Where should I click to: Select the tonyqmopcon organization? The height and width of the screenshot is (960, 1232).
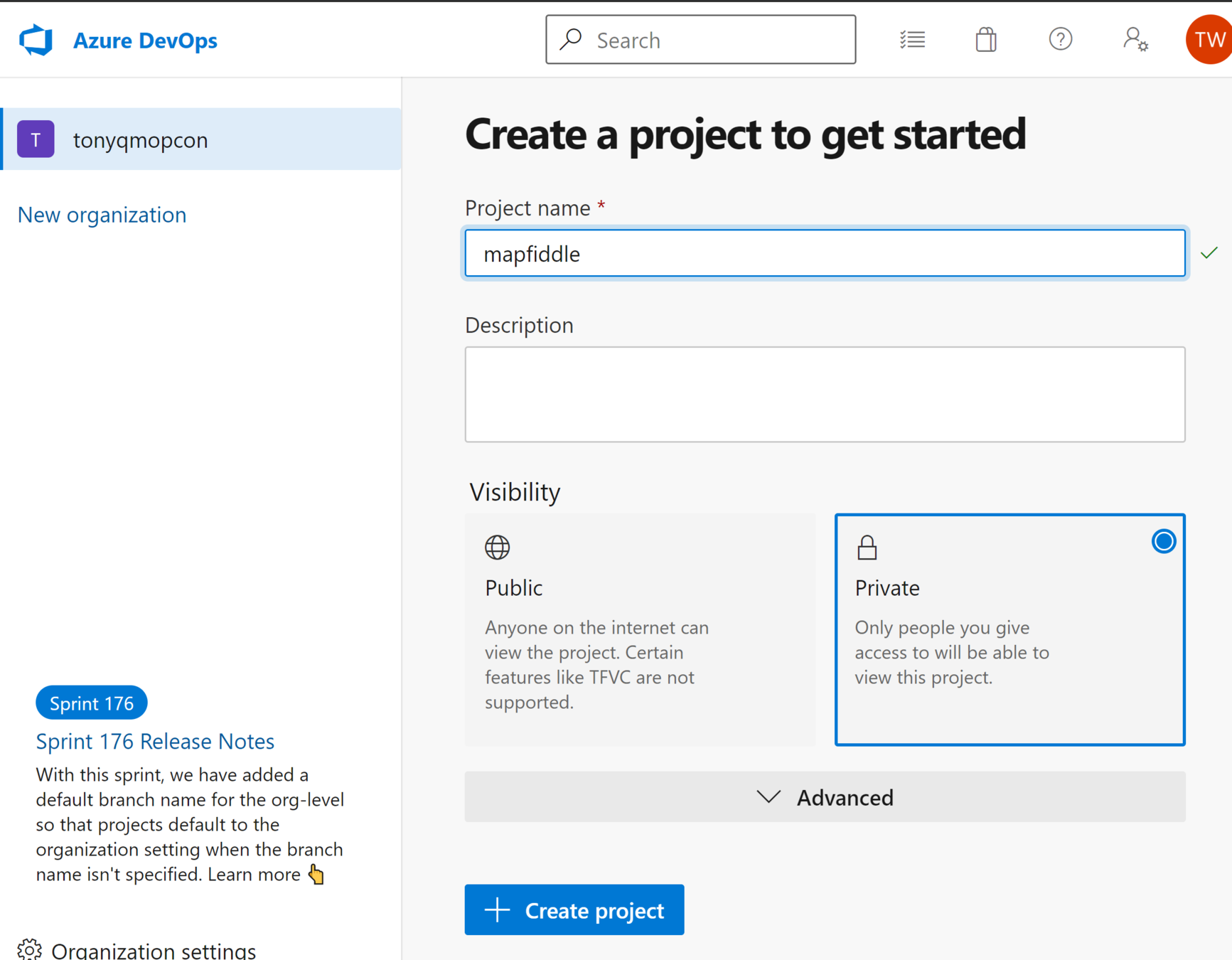(x=201, y=139)
